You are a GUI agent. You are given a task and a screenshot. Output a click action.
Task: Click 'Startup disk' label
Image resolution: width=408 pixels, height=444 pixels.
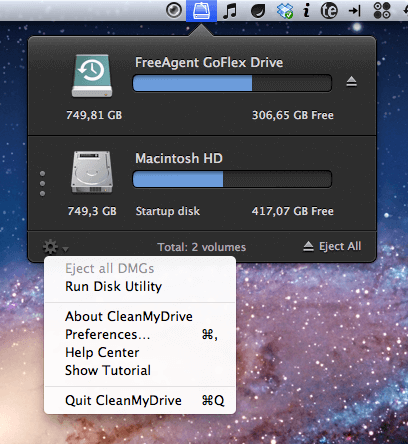[x=168, y=211]
